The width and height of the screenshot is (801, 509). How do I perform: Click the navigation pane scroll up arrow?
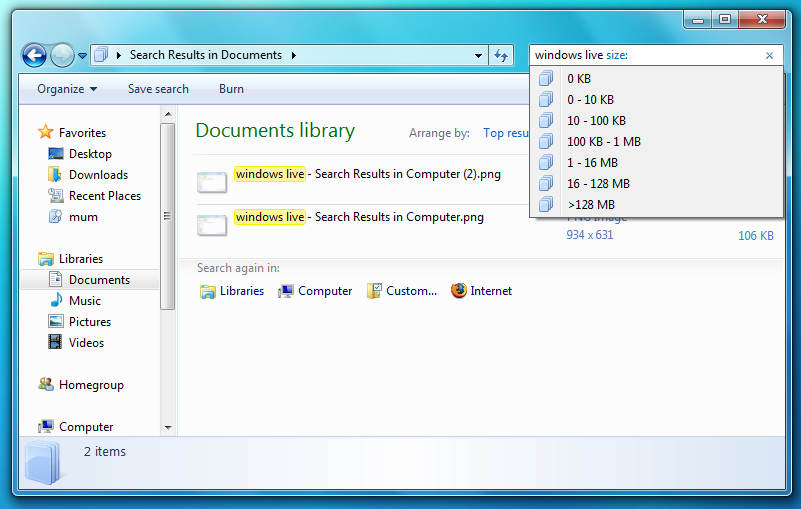pos(168,114)
